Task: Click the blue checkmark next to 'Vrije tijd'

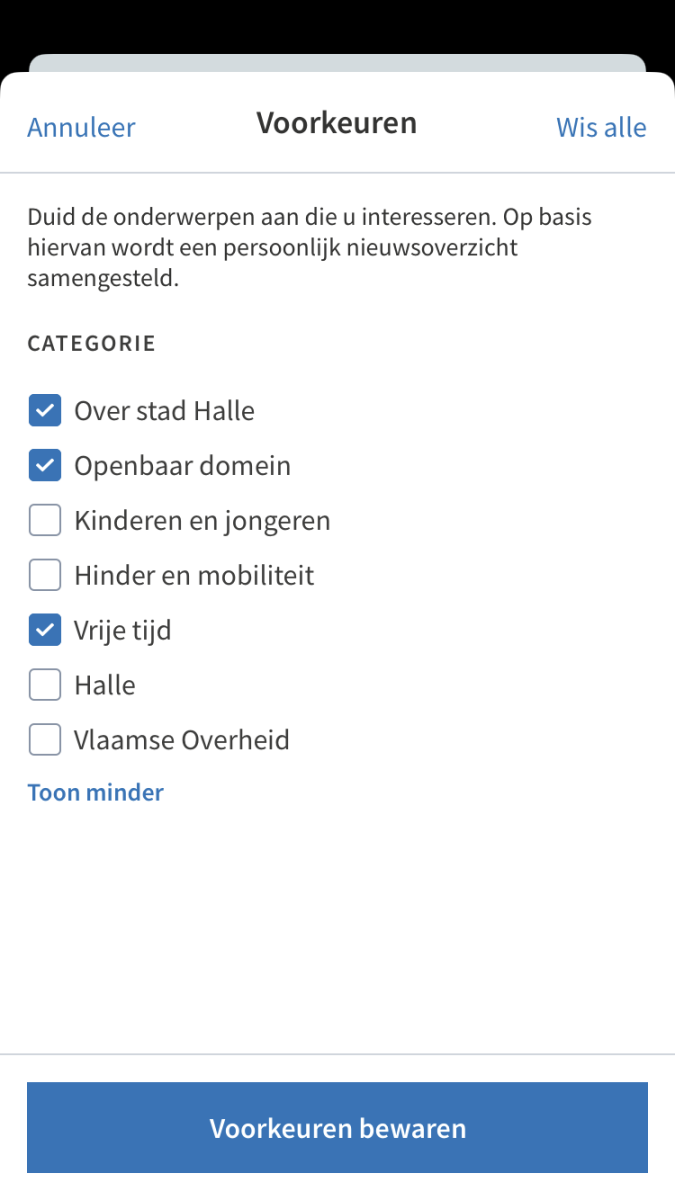Action: point(44,630)
